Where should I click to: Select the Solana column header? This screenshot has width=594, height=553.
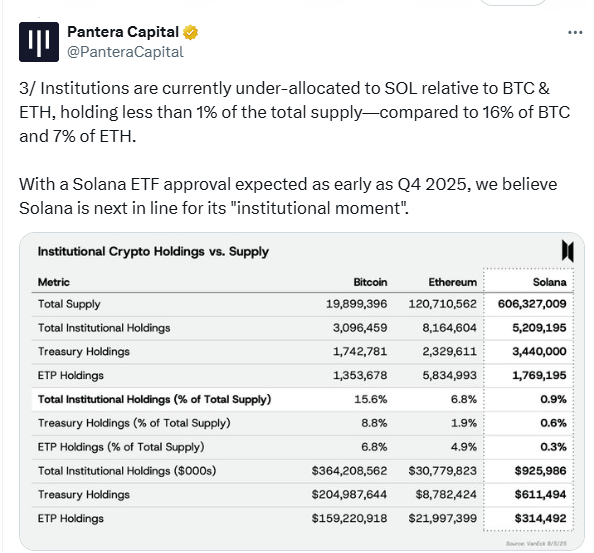coord(549,282)
